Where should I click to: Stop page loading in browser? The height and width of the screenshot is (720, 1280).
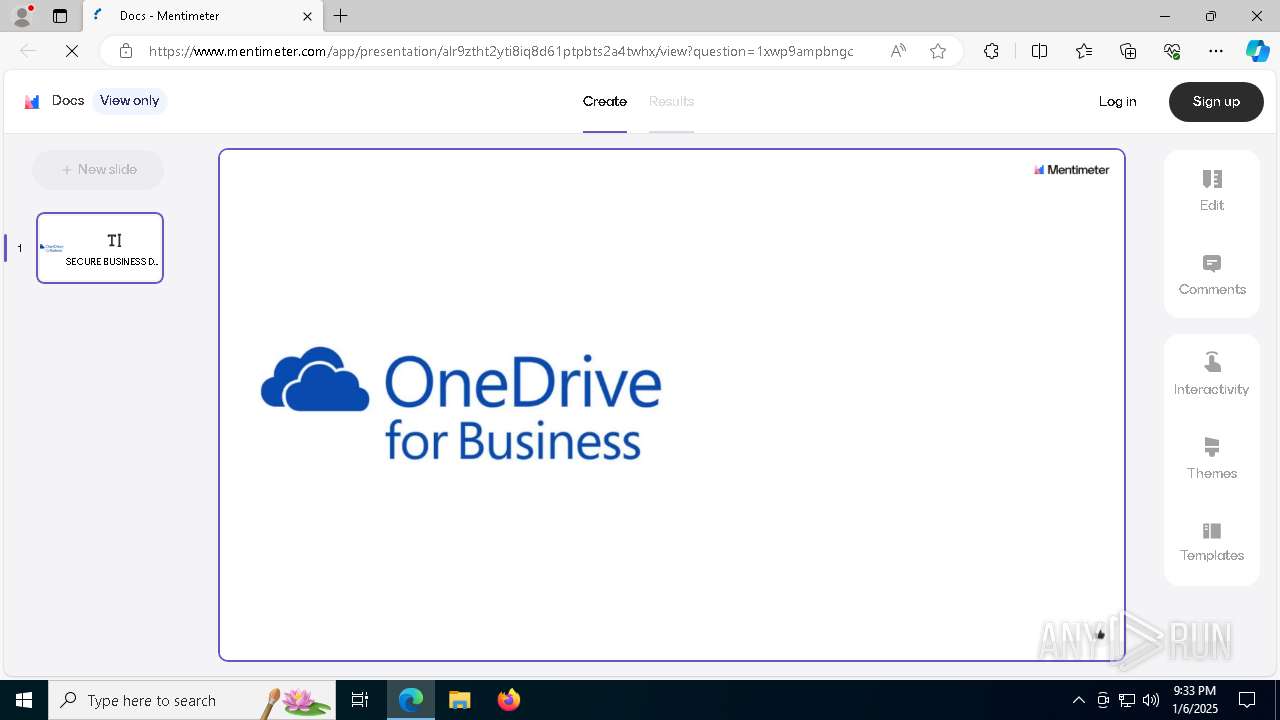[x=72, y=51]
